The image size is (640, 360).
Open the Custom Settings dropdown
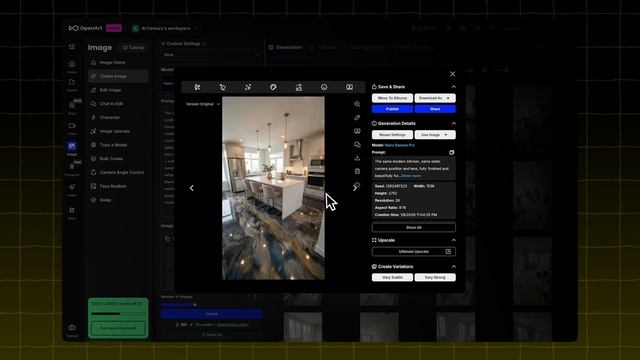(x=211, y=55)
